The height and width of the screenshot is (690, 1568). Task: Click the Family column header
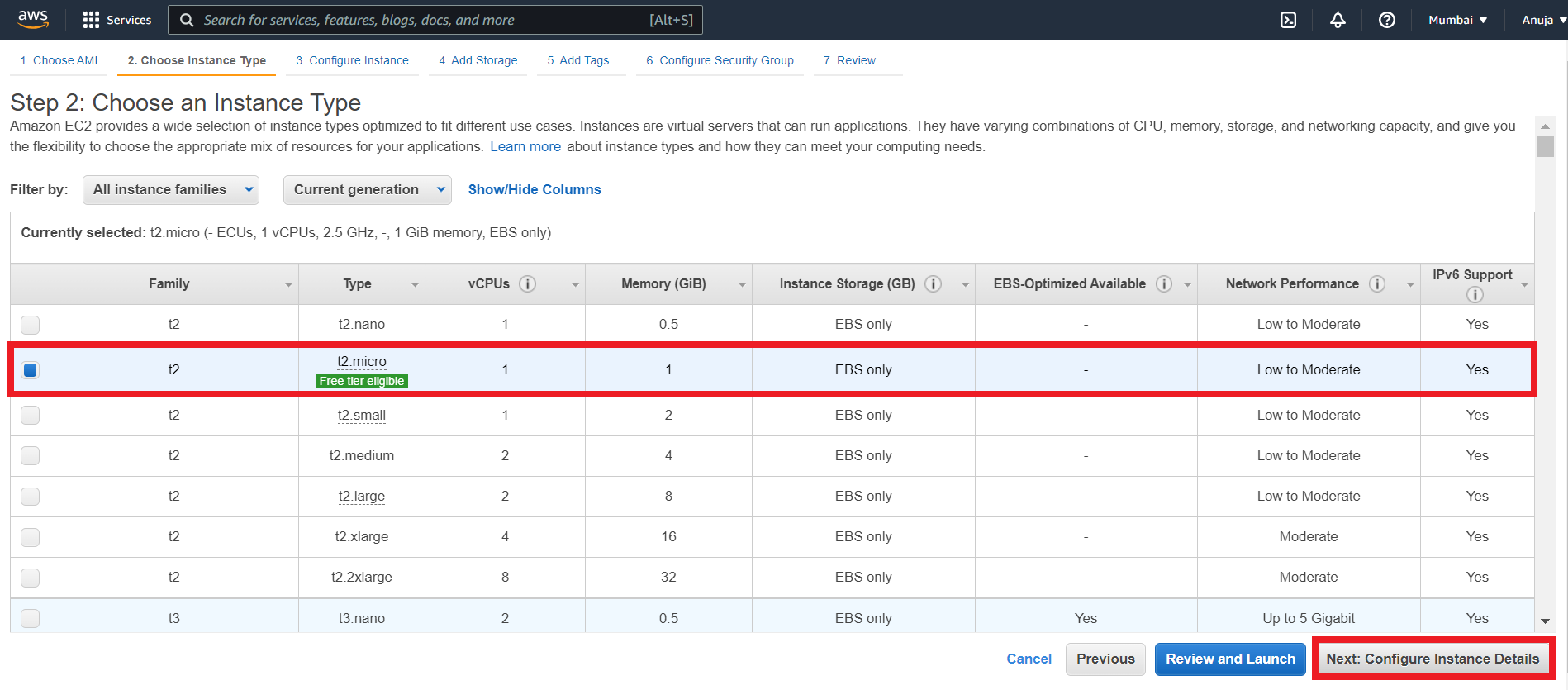[174, 284]
